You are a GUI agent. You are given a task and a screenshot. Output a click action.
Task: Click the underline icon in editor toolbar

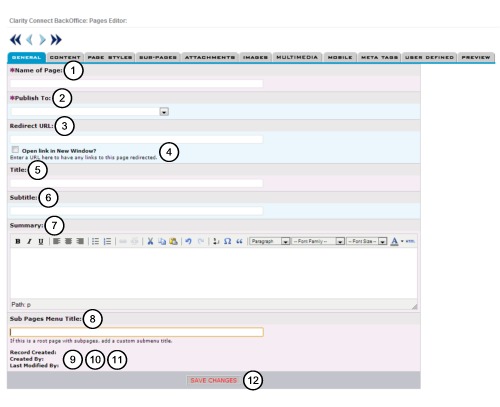click(x=41, y=241)
